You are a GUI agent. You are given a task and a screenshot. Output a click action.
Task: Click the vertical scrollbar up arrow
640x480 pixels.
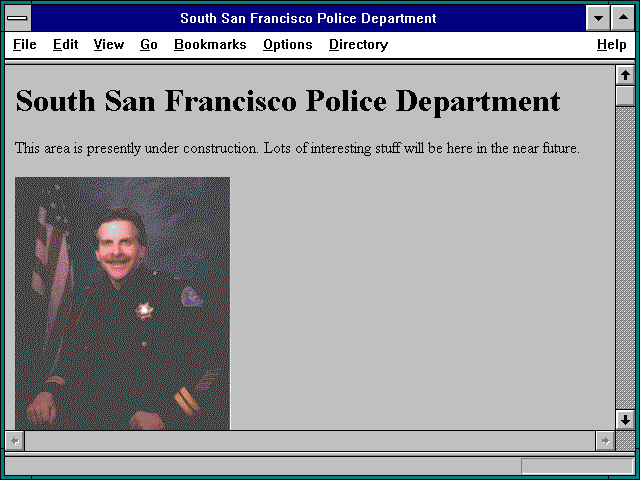point(625,75)
